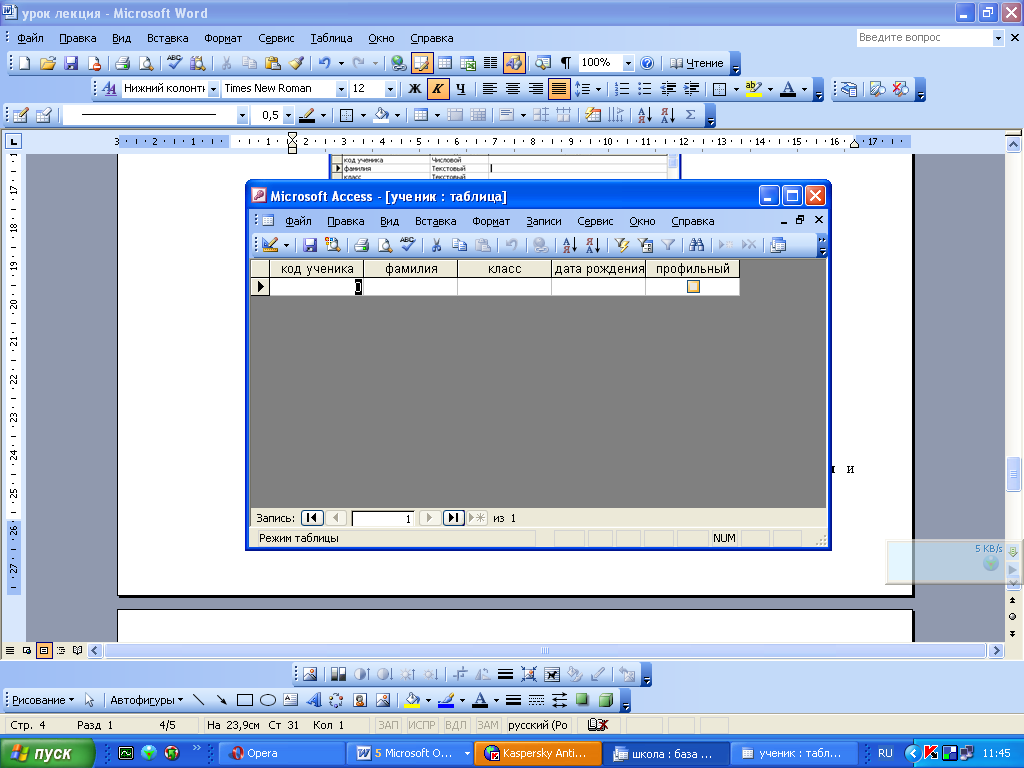Enable justified alignment
The image size is (1024, 768).
click(x=559, y=89)
